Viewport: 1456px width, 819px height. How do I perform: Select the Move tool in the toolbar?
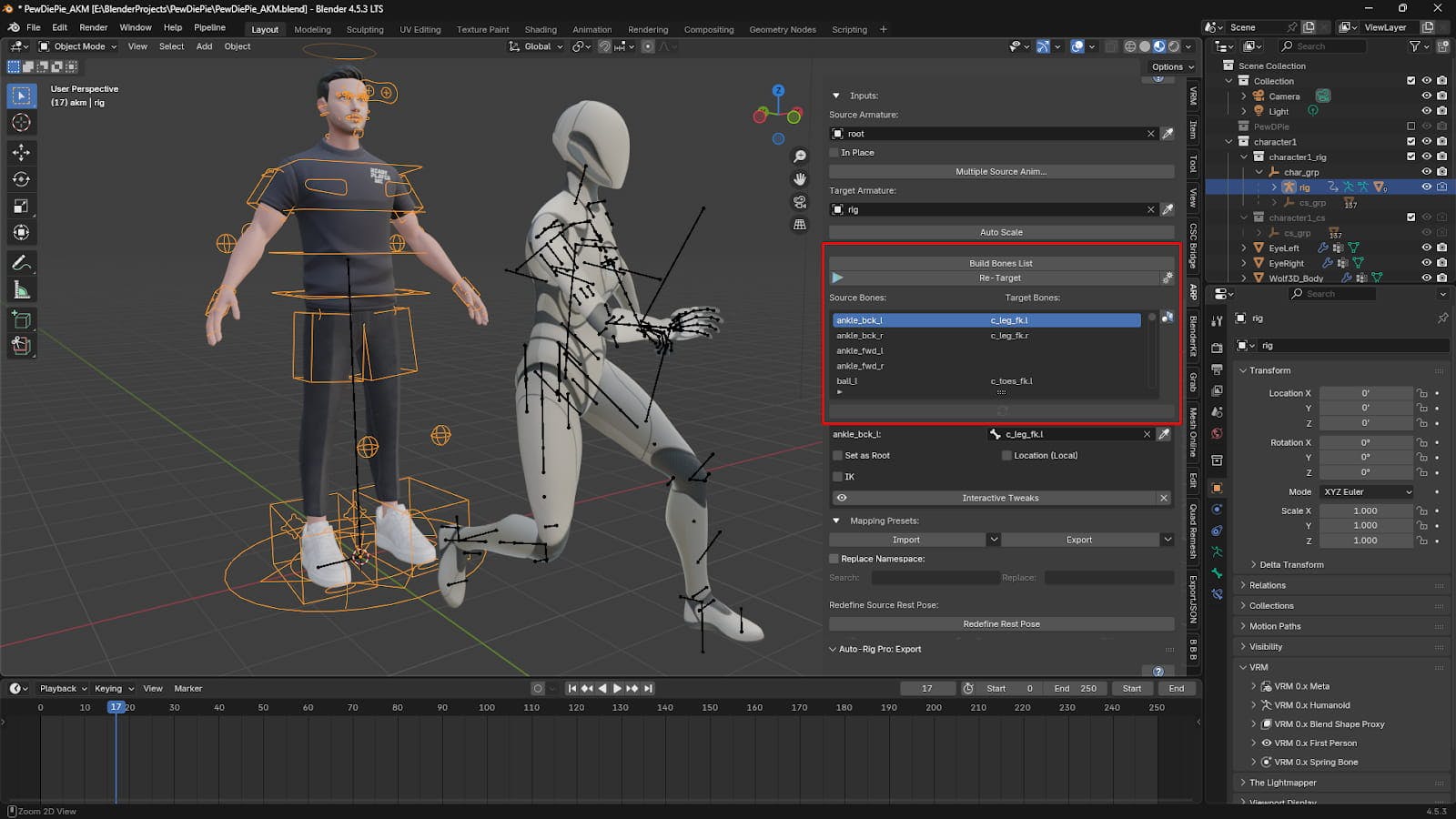(21, 152)
